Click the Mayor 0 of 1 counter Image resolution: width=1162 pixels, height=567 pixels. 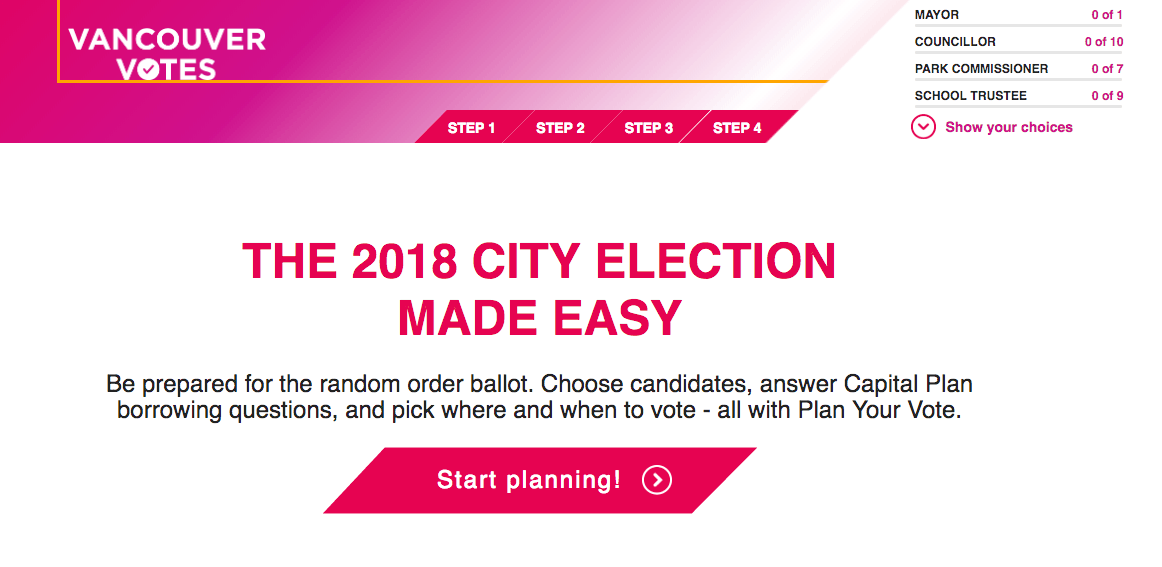click(x=1107, y=15)
